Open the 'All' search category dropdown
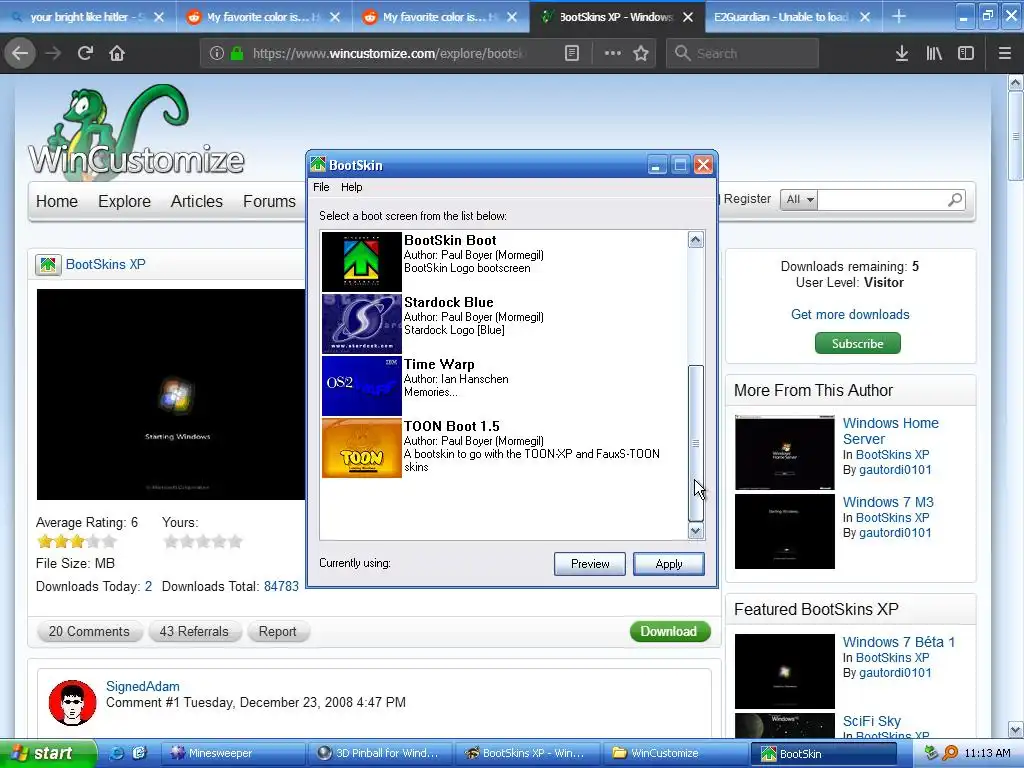Viewport: 1024px width, 768px height. click(x=799, y=199)
